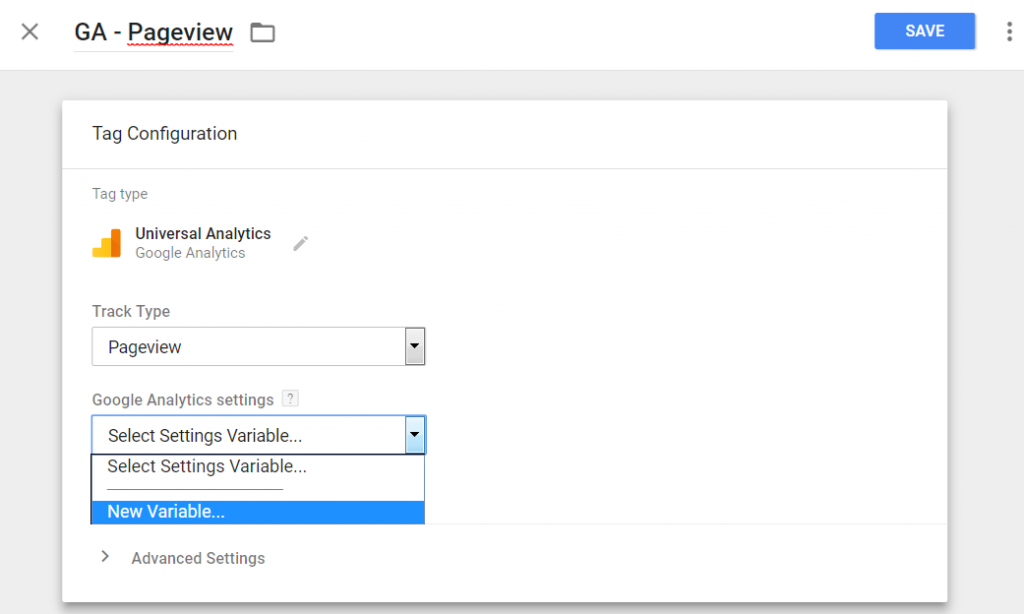Choose the Select Settings Variable list option
This screenshot has width=1024, height=614.
coord(207,466)
